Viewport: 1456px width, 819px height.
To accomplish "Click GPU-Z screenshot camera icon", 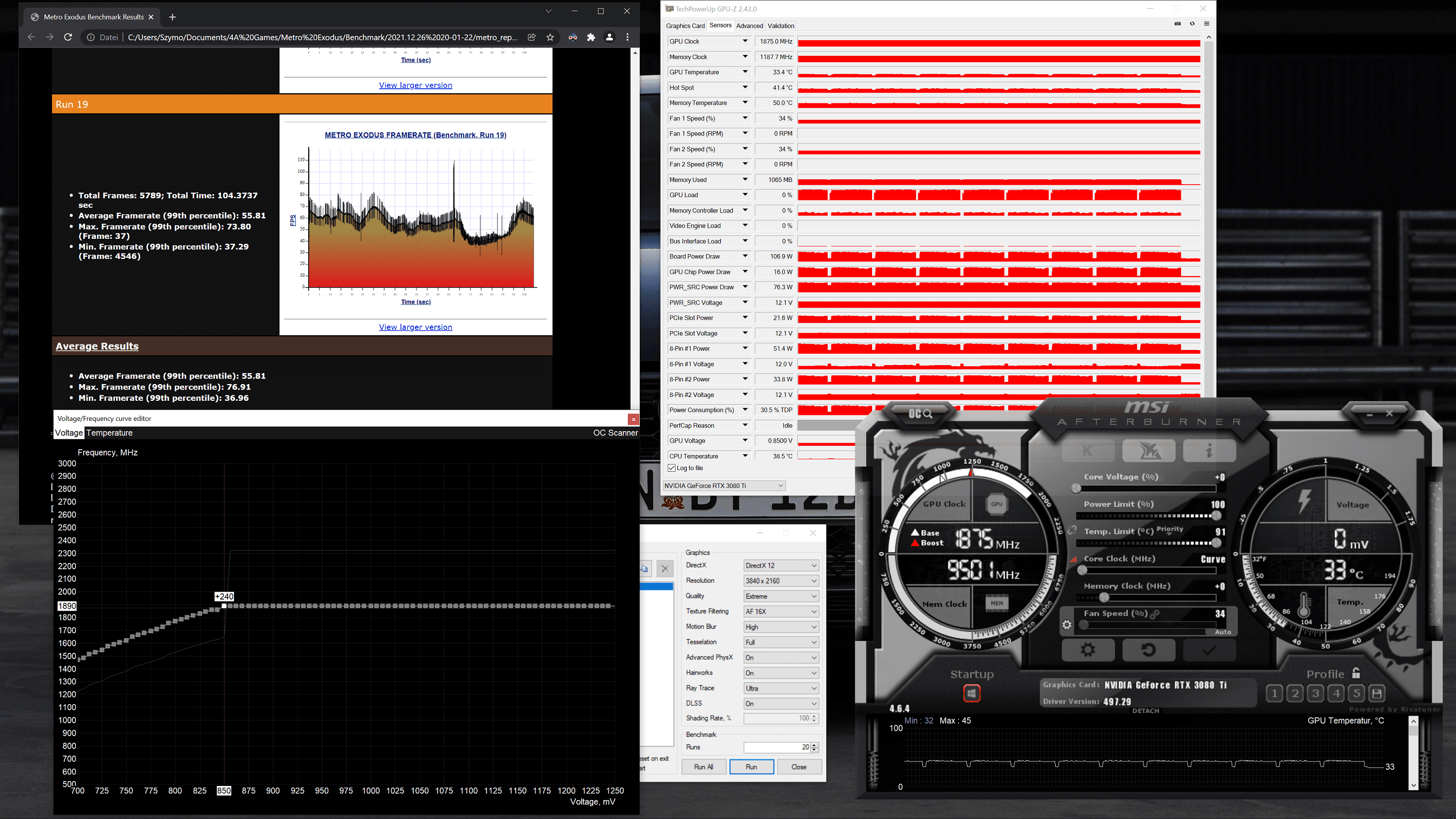I will pos(1178,24).
